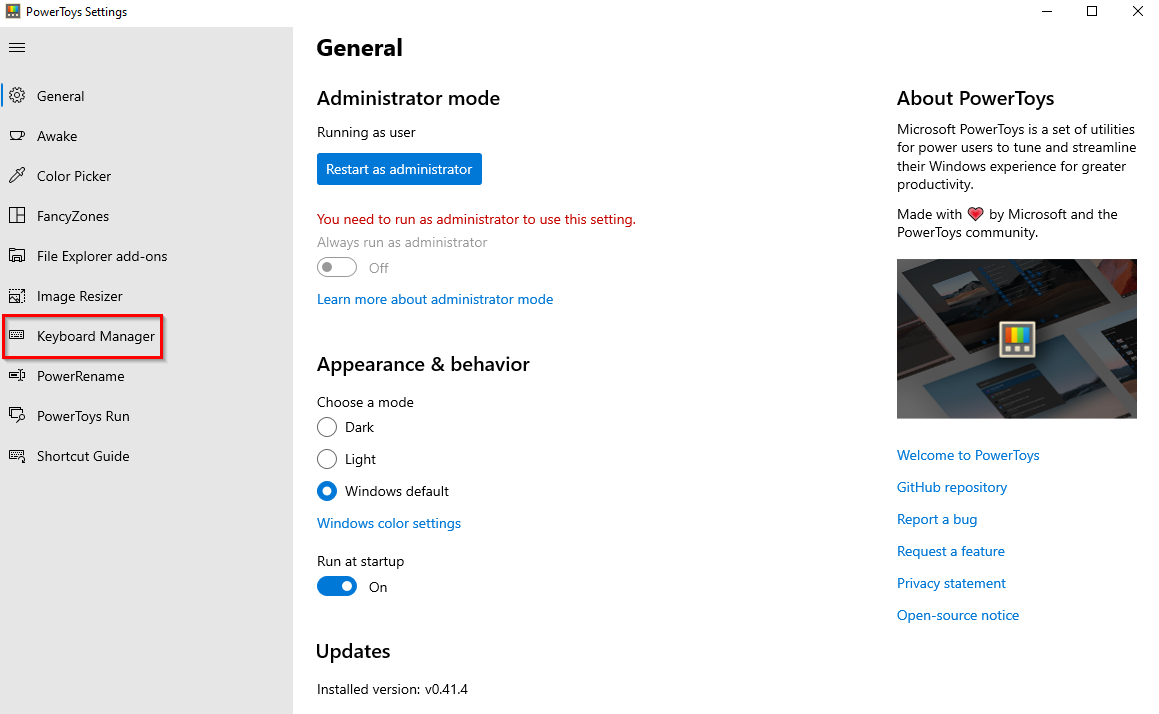Click the PowerToys preview thumbnail image
The height and width of the screenshot is (714, 1159).
1017,339
